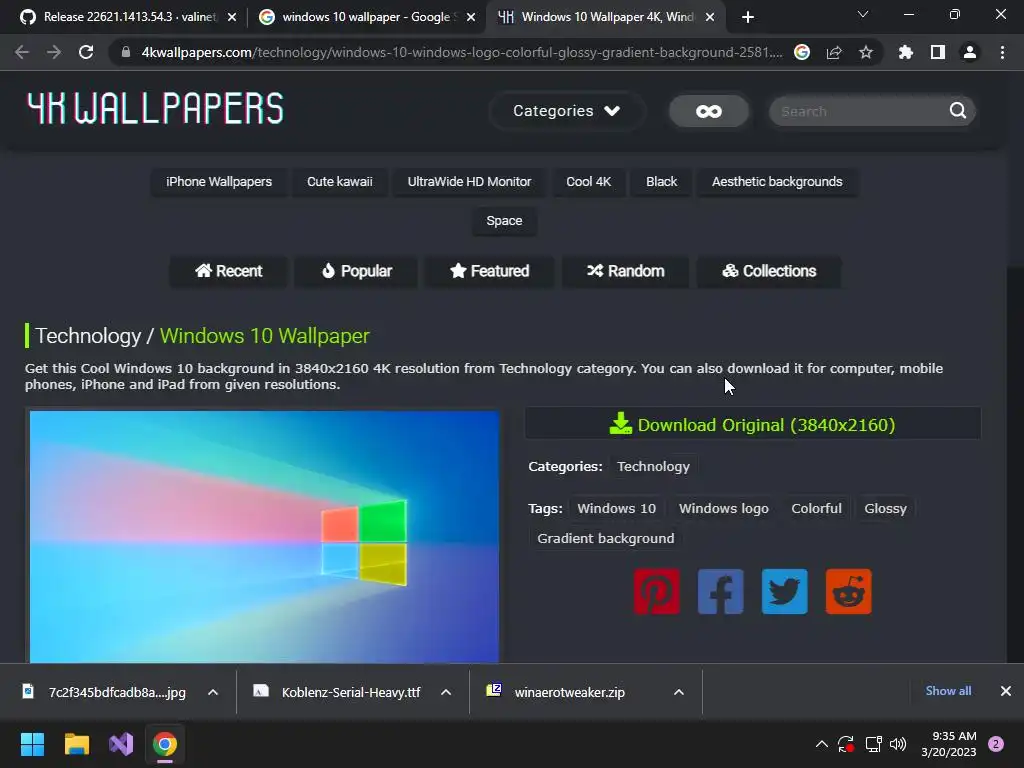Open the Chrome profile icon
1024x768 pixels.
point(970,52)
